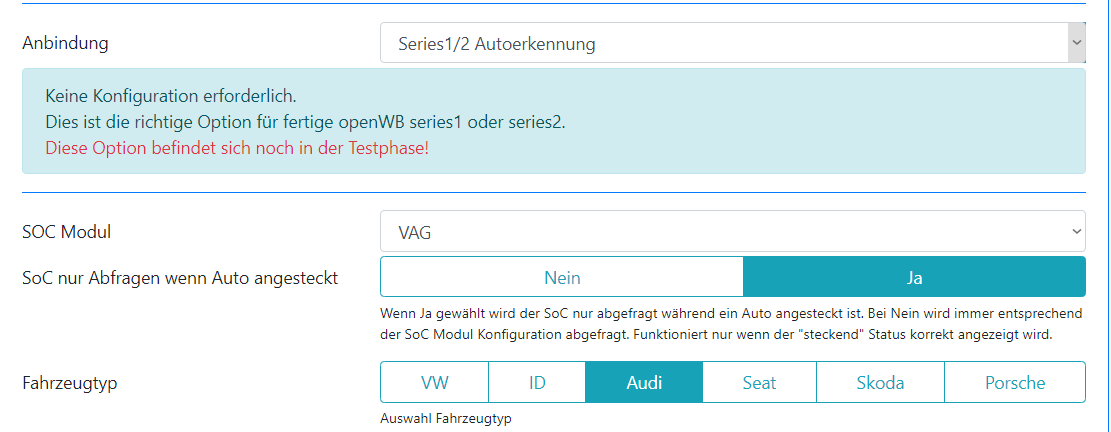
Task: Open the Anbindung dropdown showing Series1/2 Autoerkennung
Action: [x=720, y=44]
